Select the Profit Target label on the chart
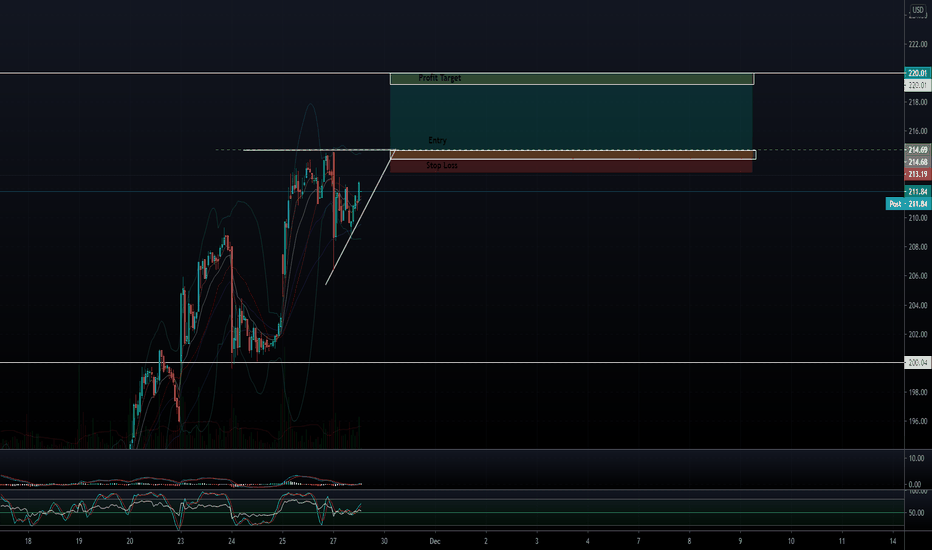Screen dimensions: 932x550 click(x=439, y=78)
